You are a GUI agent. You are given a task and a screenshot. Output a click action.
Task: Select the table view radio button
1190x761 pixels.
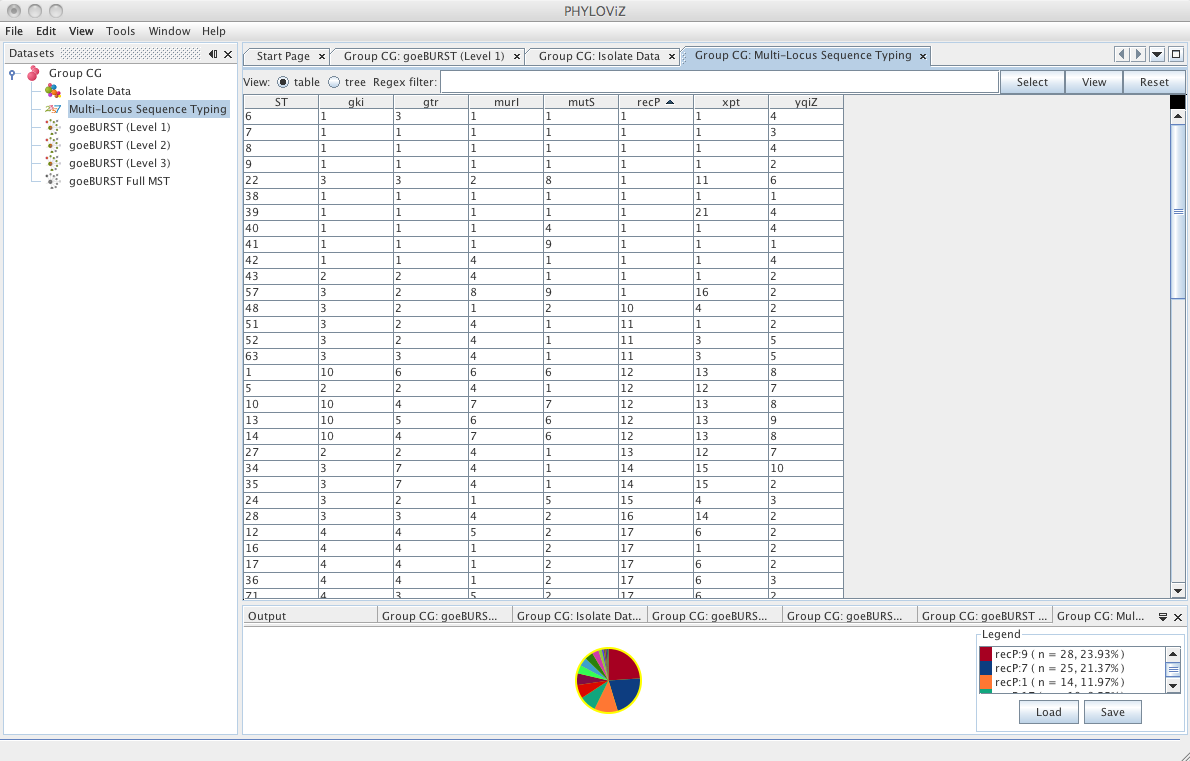click(x=283, y=82)
